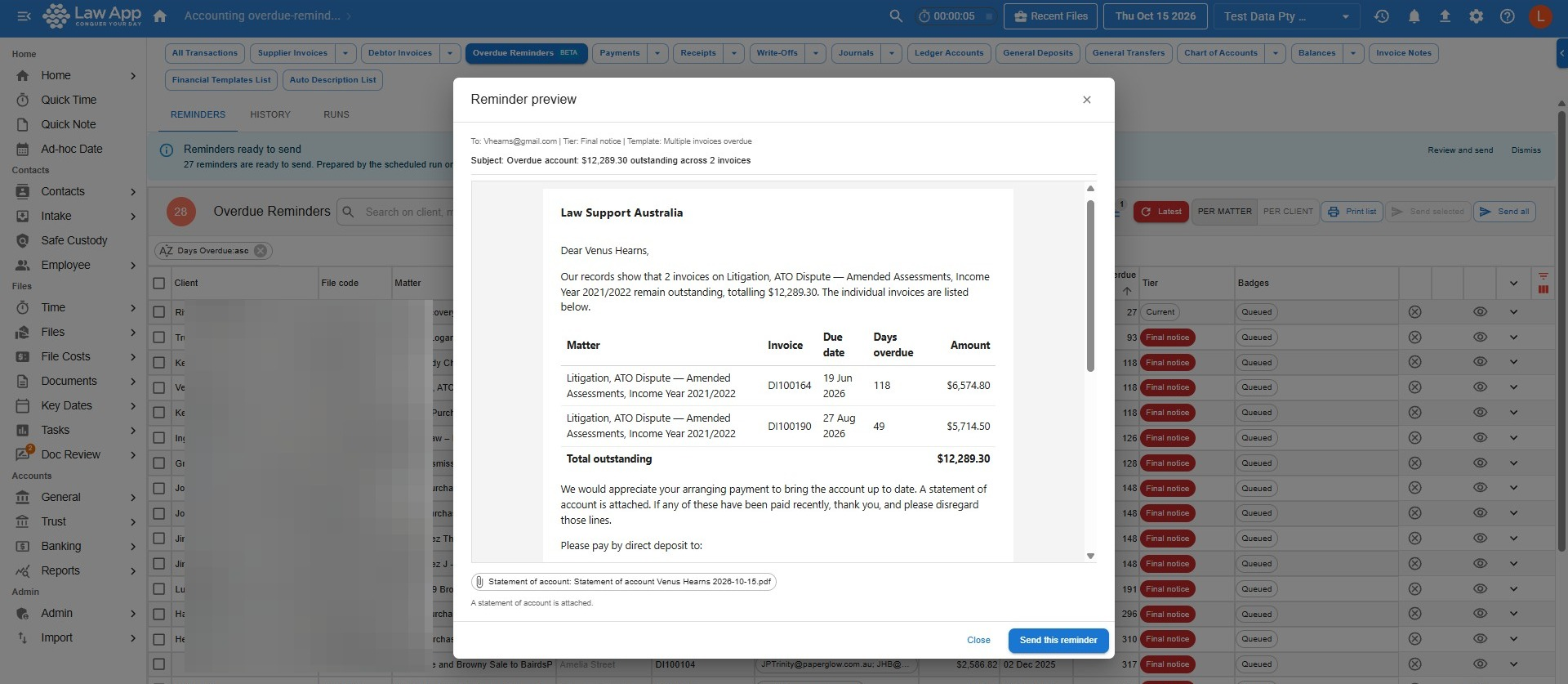This screenshot has width=1568, height=684.
Task: Open the General Transfers menu item
Action: coord(1129,53)
